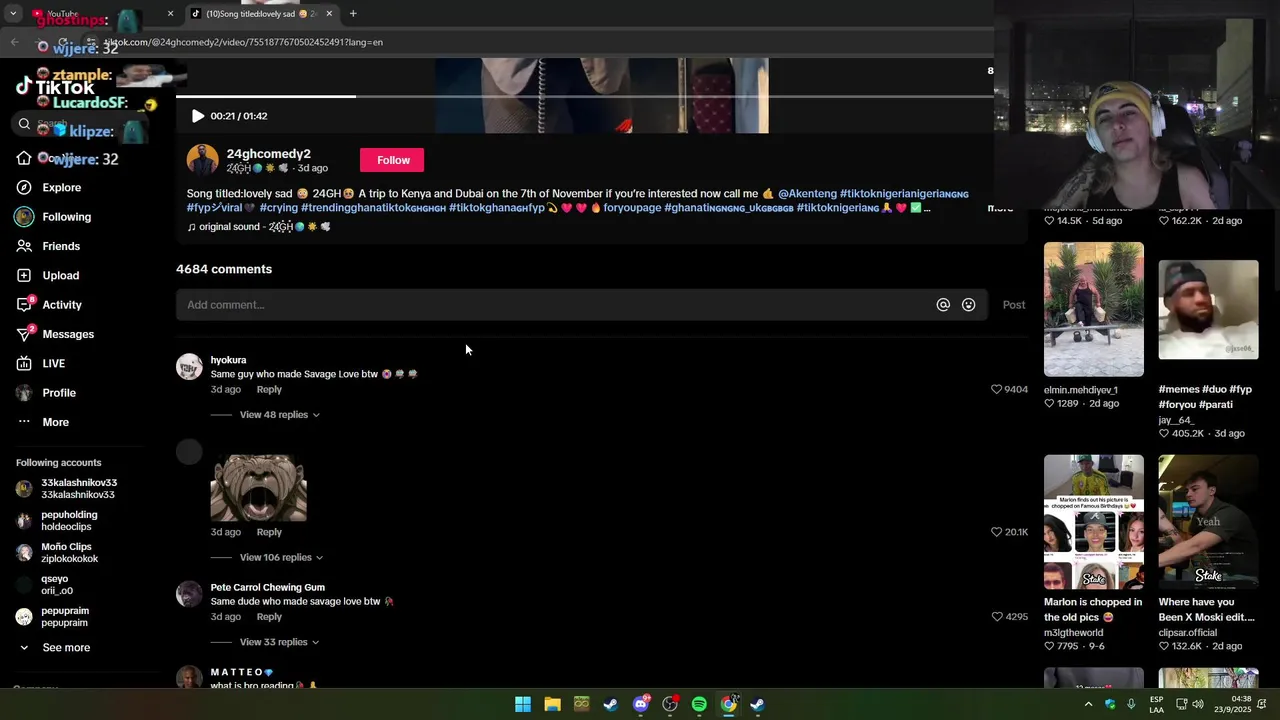
Task: Seek using the video progress bar
Action: click(x=585, y=96)
